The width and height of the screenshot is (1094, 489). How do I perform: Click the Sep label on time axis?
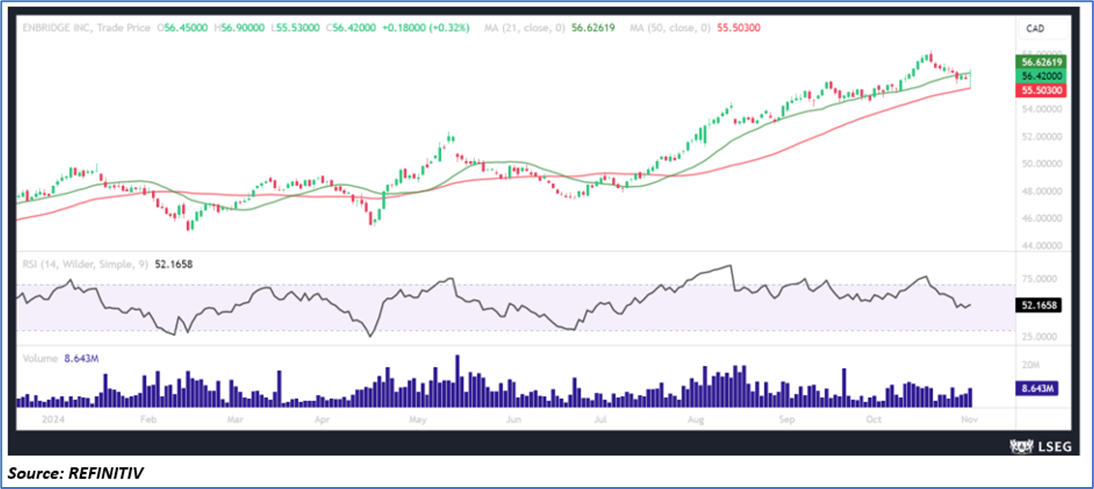click(x=787, y=421)
